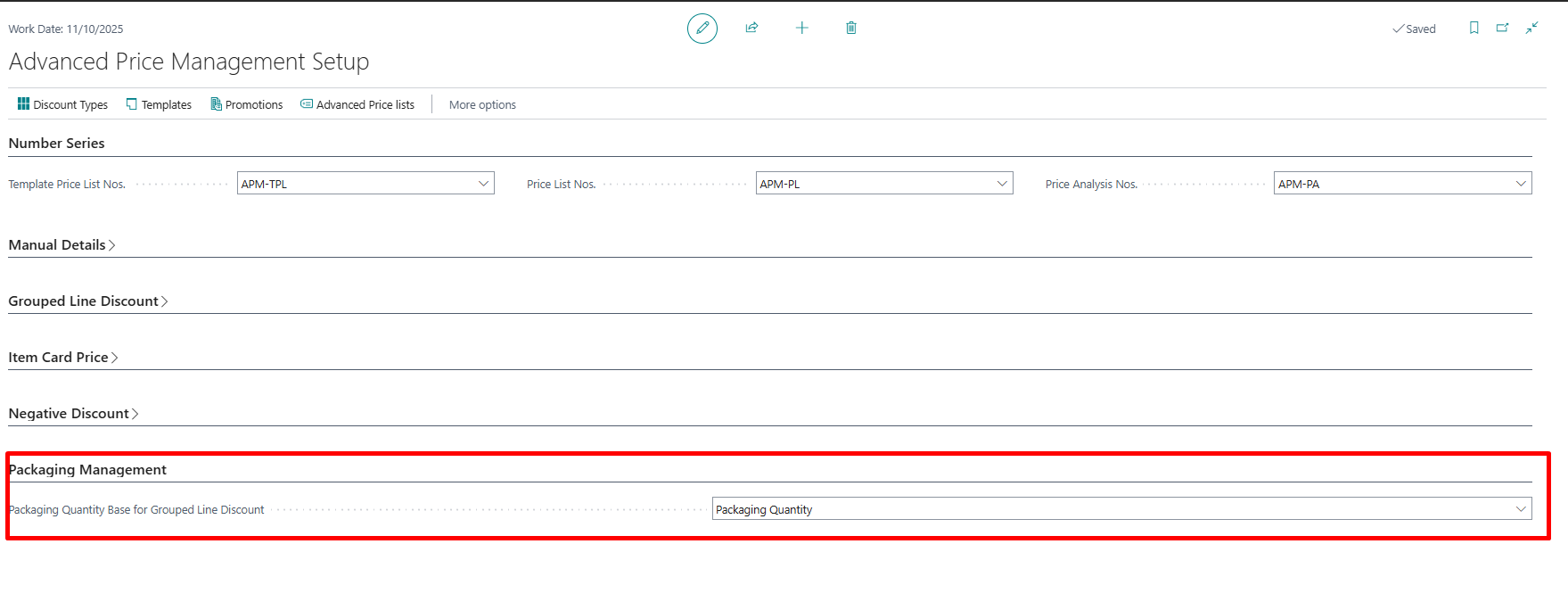Open the Promotions action

click(x=246, y=104)
